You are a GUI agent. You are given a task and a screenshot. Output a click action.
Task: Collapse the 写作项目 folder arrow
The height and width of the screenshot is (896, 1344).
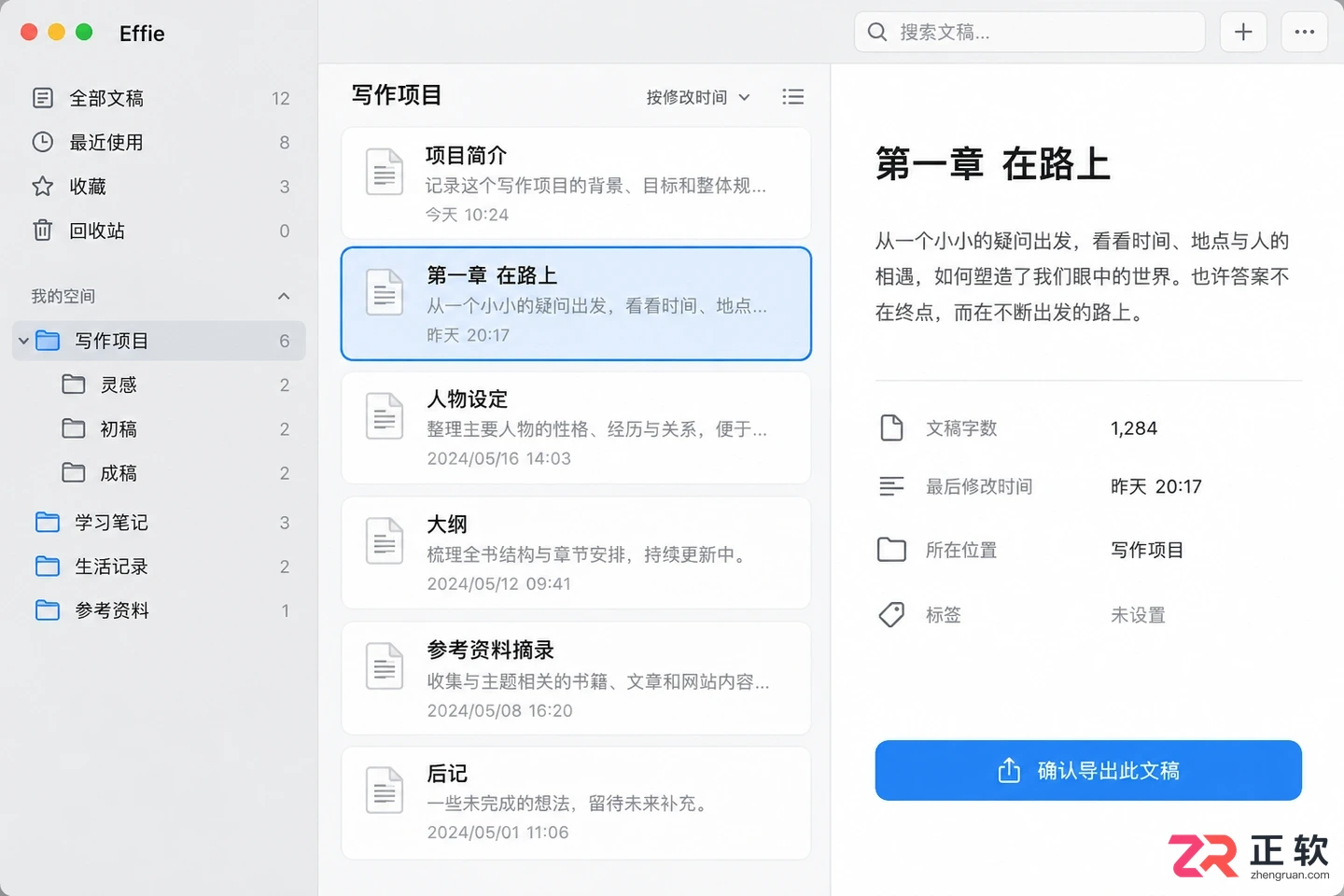[23, 341]
